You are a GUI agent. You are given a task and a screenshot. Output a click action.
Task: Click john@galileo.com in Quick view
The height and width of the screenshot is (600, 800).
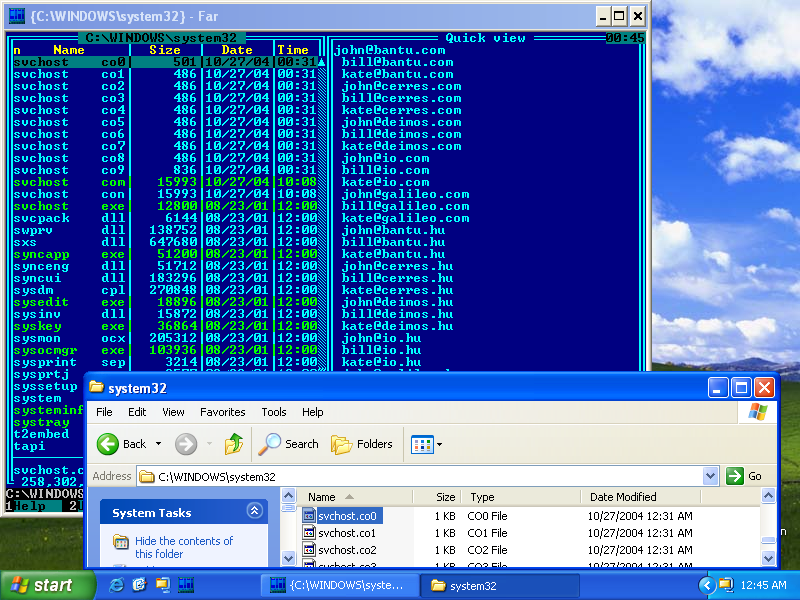coord(406,194)
